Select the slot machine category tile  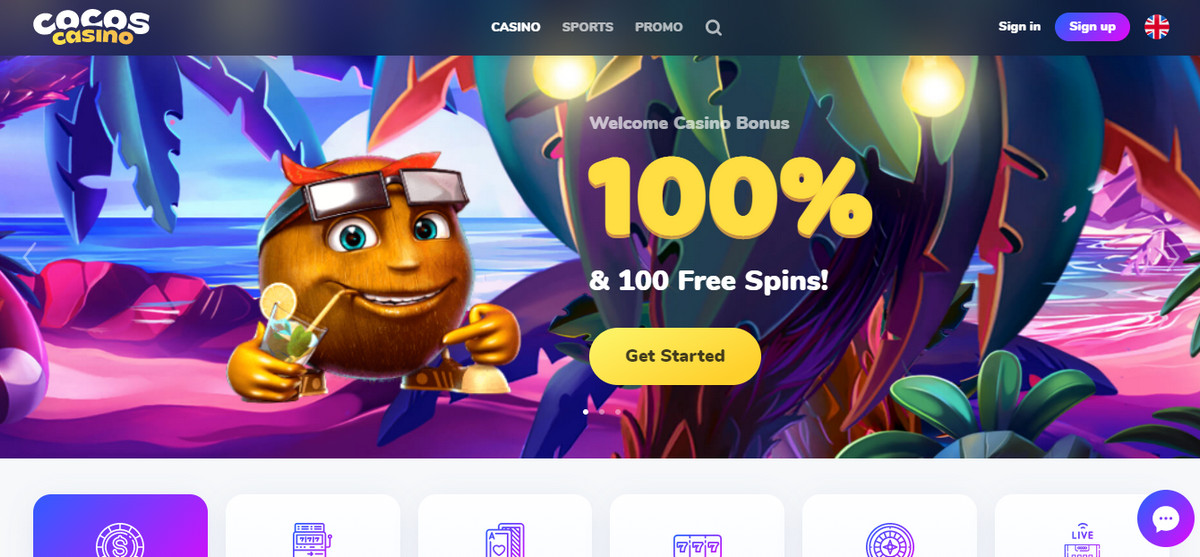click(313, 526)
